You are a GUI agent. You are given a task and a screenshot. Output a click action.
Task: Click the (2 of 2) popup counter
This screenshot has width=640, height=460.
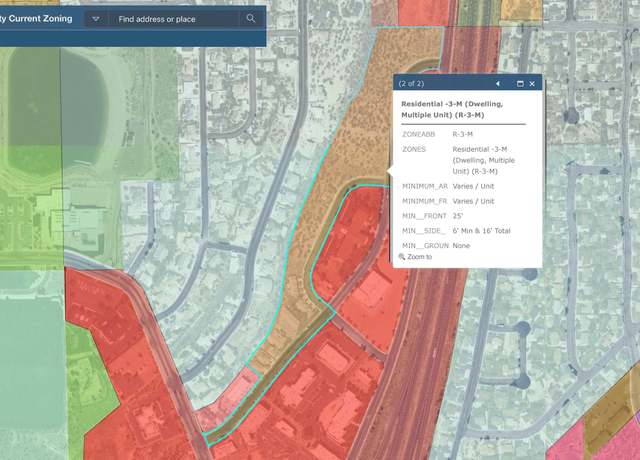click(x=411, y=84)
